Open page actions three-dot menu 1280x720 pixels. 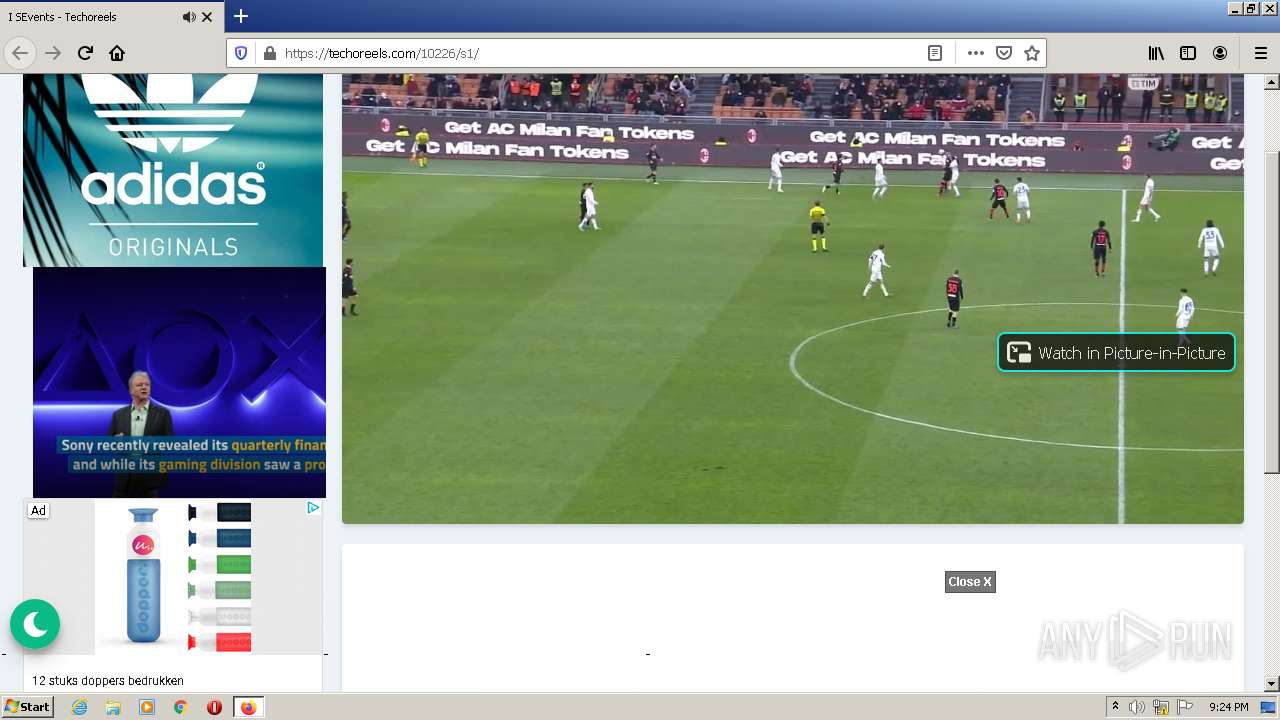tap(976, 53)
